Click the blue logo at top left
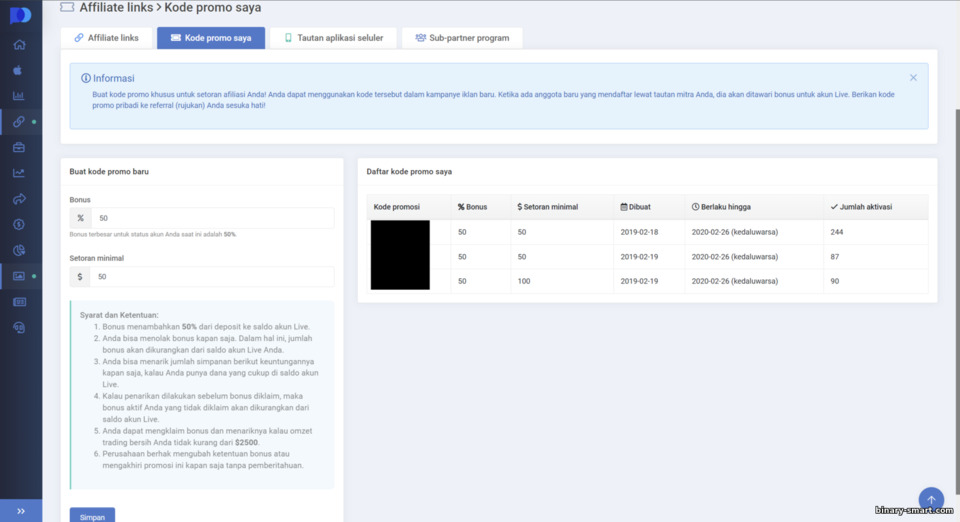This screenshot has width=960, height=522. (20, 15)
